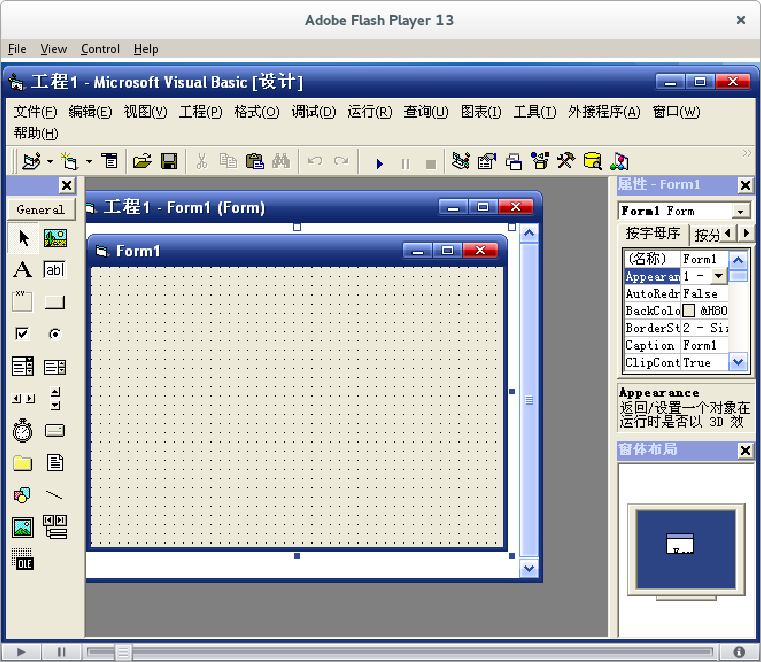Open the Appearance value dropdown
Screen dimensions: 761x662
click(x=718, y=276)
